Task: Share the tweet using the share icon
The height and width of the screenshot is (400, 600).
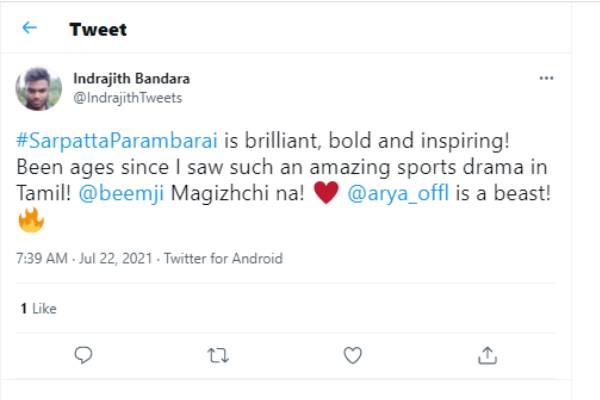Action: (x=487, y=354)
